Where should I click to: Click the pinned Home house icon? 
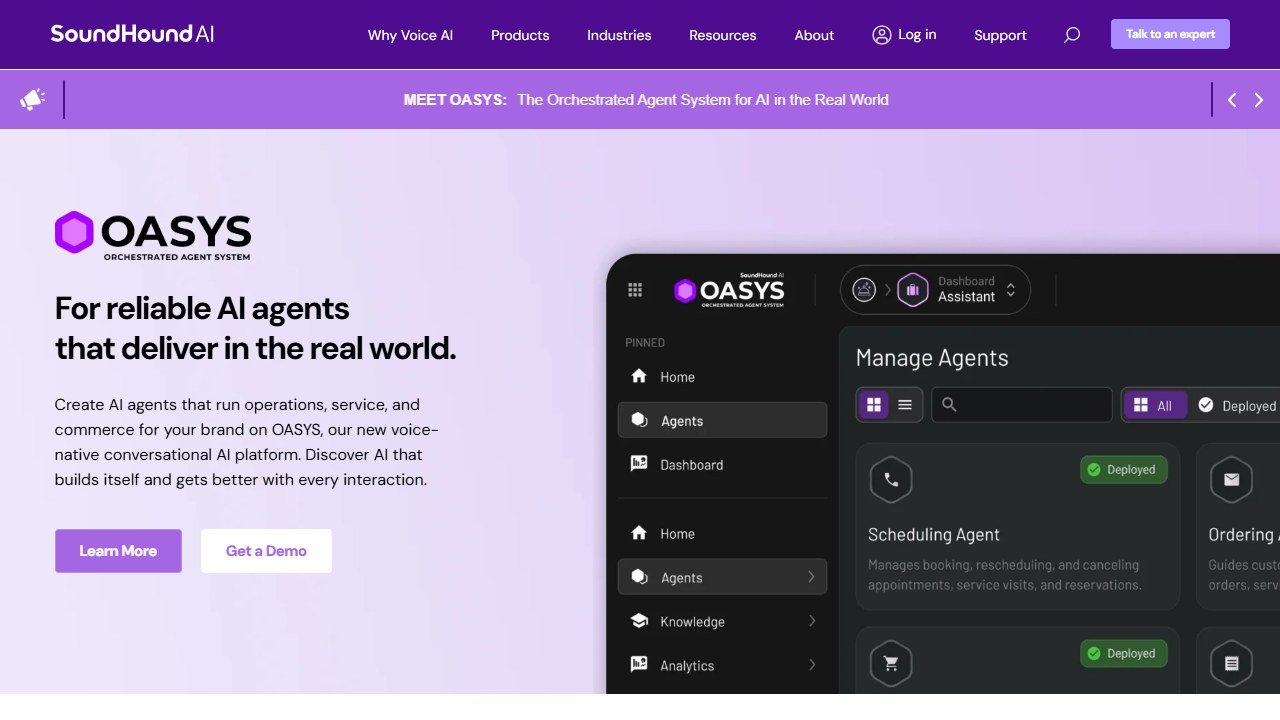639,376
